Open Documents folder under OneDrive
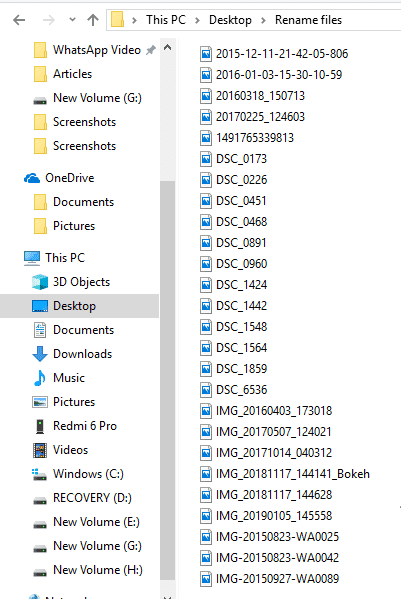Image resolution: width=401 pixels, height=599 pixels. pos(83,202)
